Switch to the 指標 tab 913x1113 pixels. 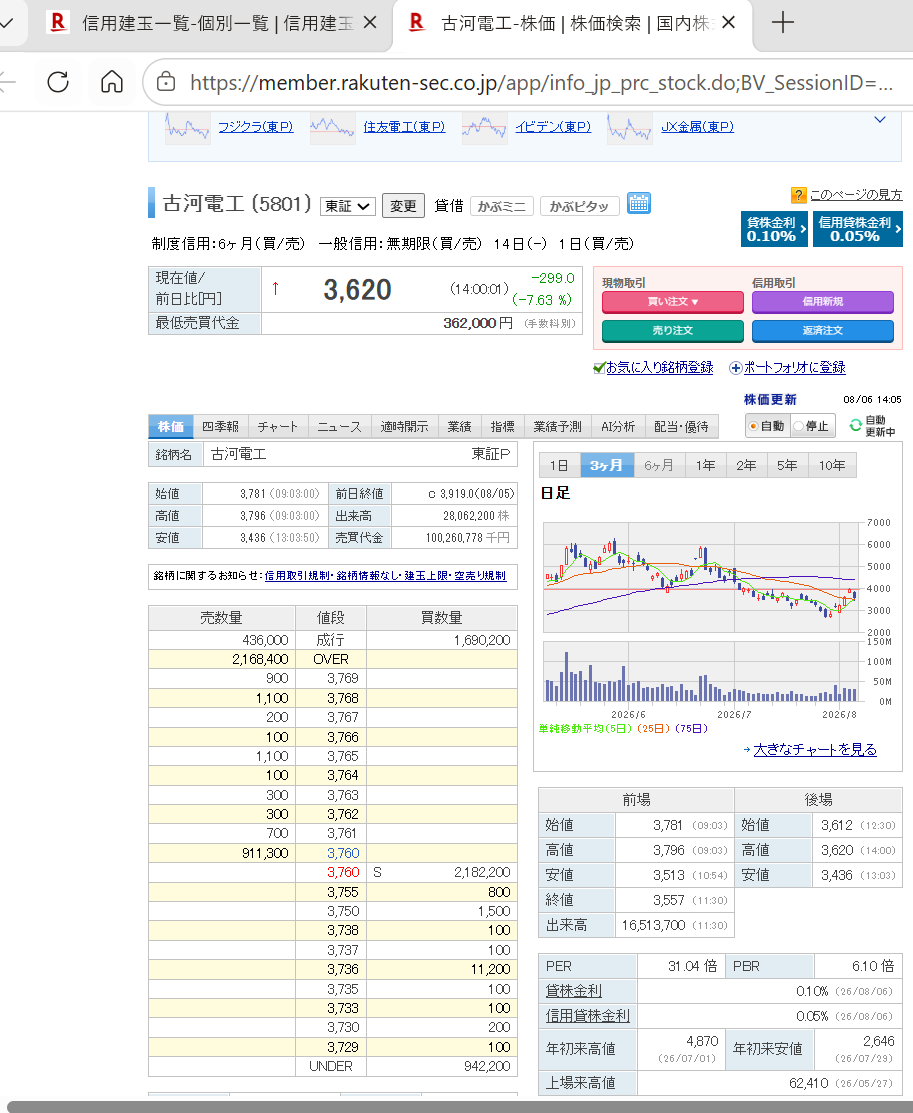click(x=503, y=427)
